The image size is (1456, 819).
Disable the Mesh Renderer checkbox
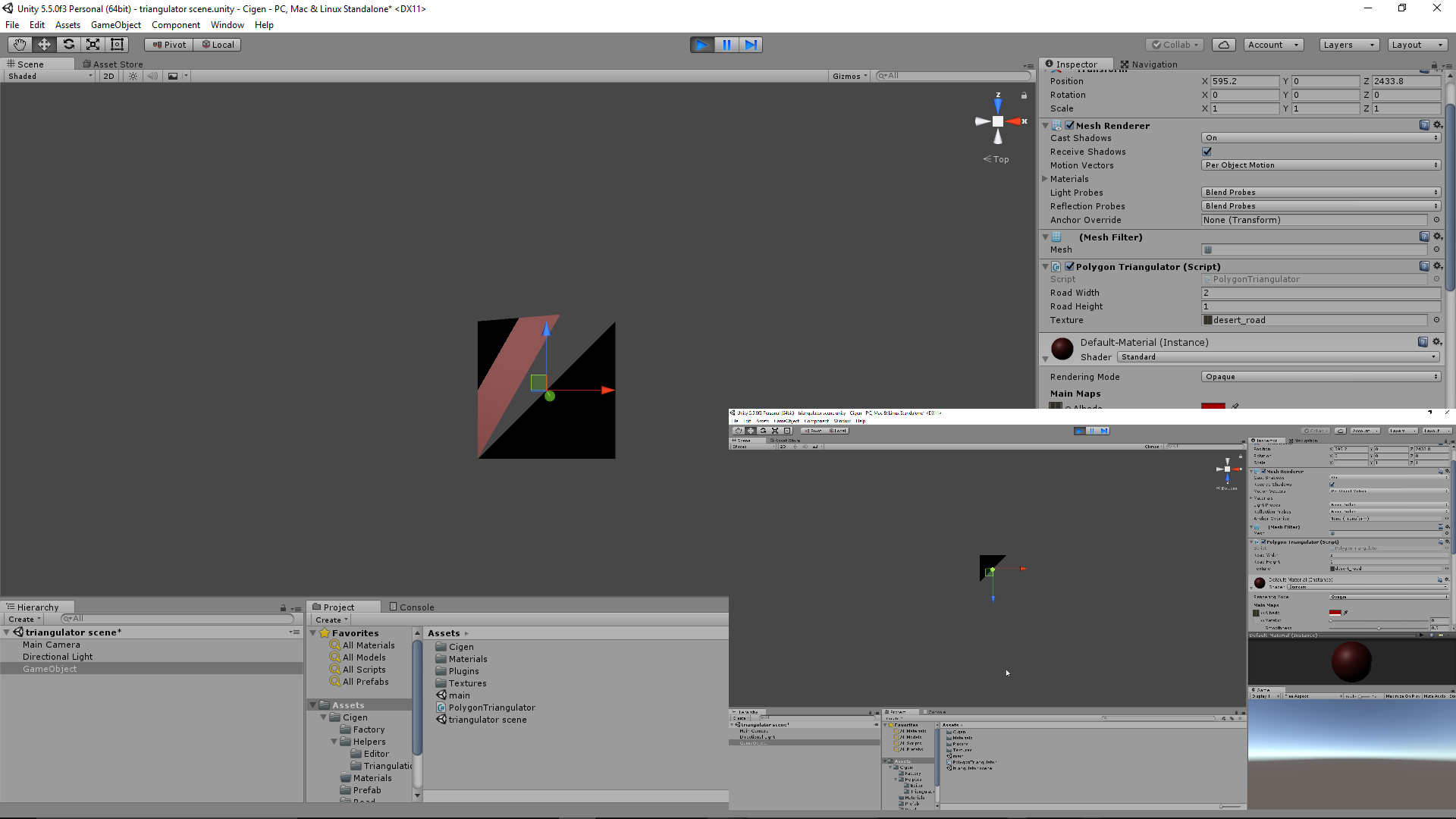(1069, 125)
